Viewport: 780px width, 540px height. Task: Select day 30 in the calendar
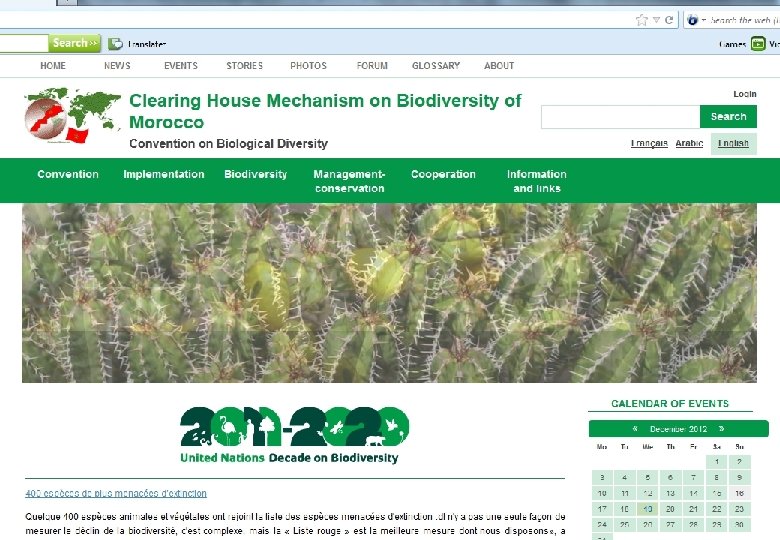tap(740, 525)
